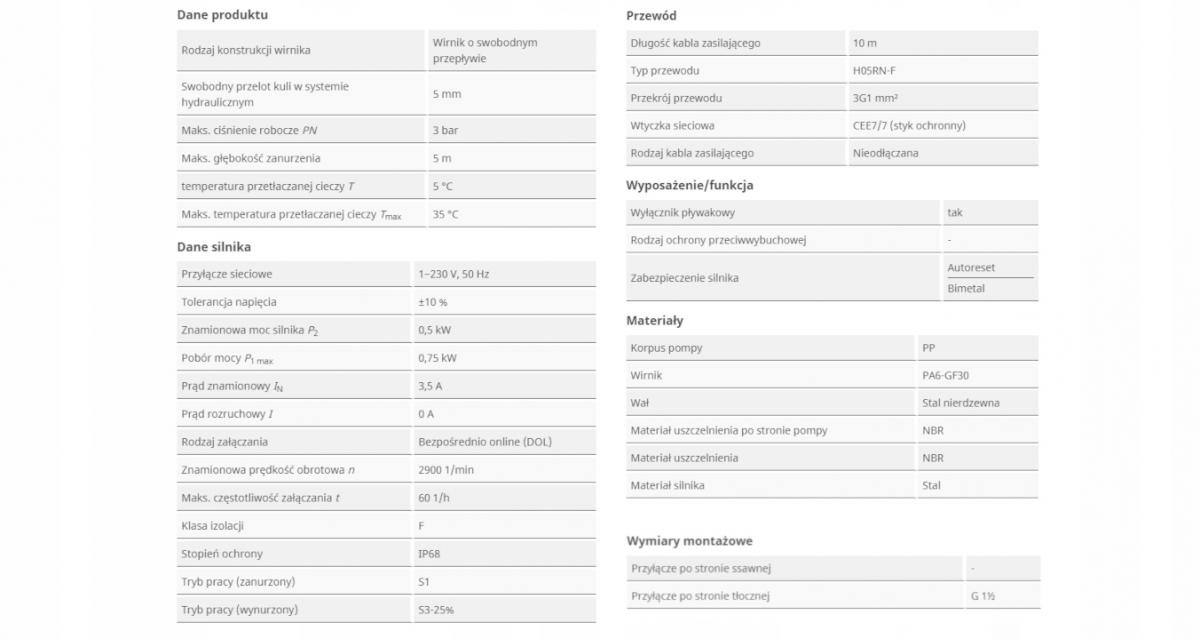The image size is (1200, 639).
Task: Click the "Wyposażenie/funkcja" heading
Action: pos(689,185)
